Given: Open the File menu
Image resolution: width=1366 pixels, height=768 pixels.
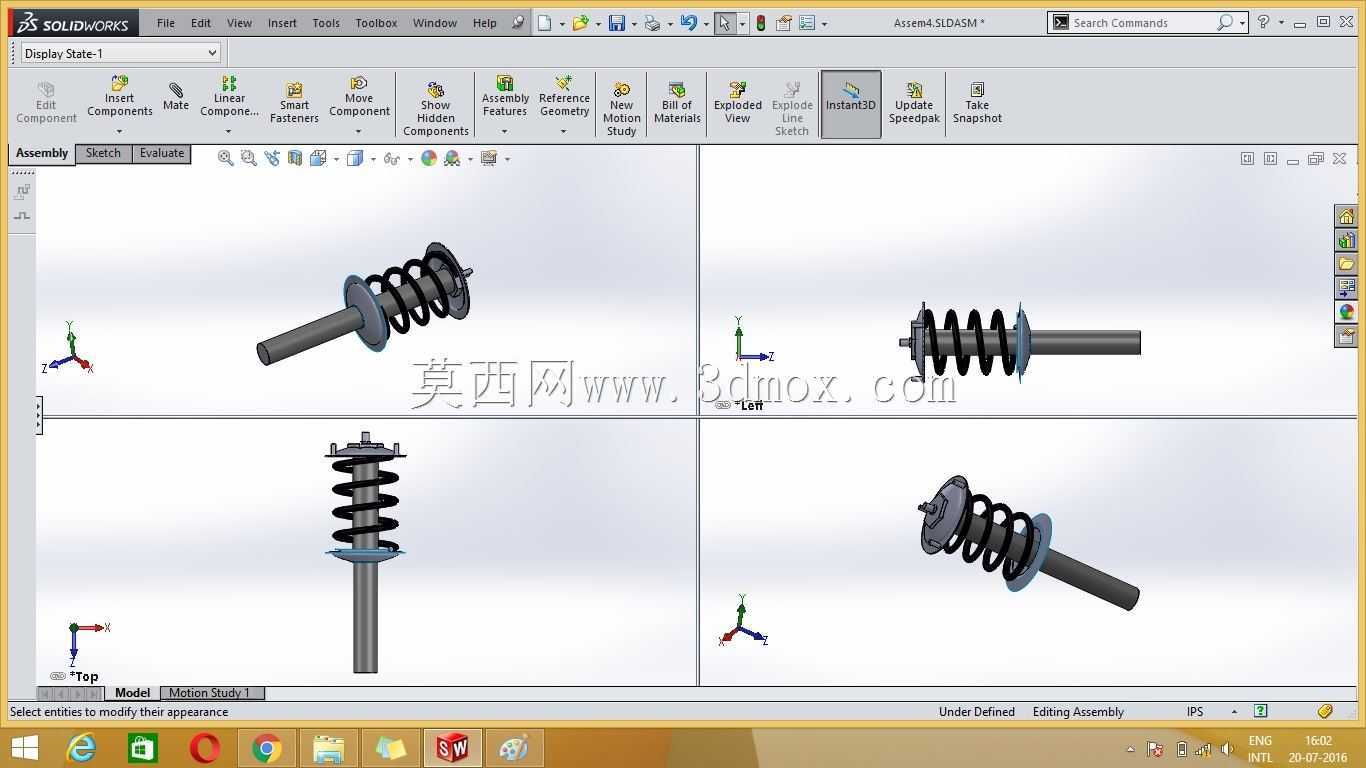Looking at the screenshot, I should point(166,23).
